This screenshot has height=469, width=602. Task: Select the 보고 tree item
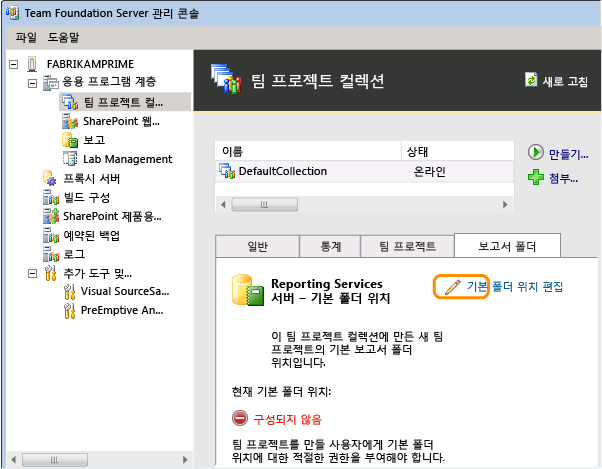(94, 140)
